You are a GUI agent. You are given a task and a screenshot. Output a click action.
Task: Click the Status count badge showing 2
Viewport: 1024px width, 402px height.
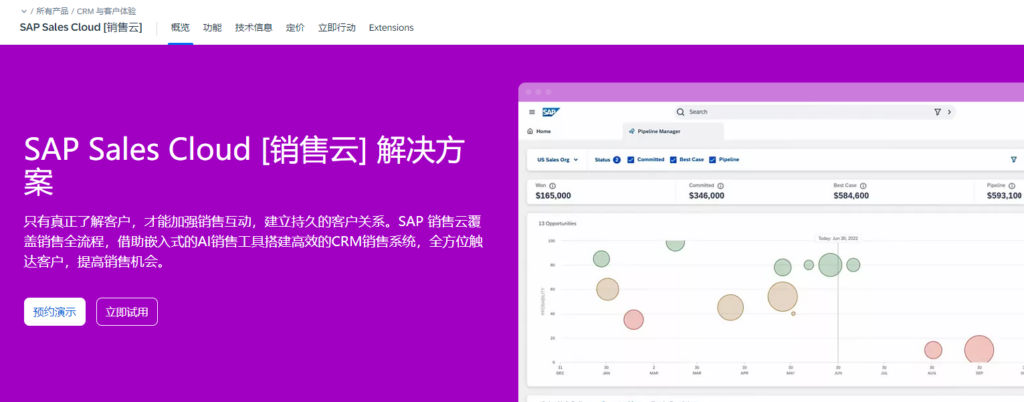coord(616,160)
